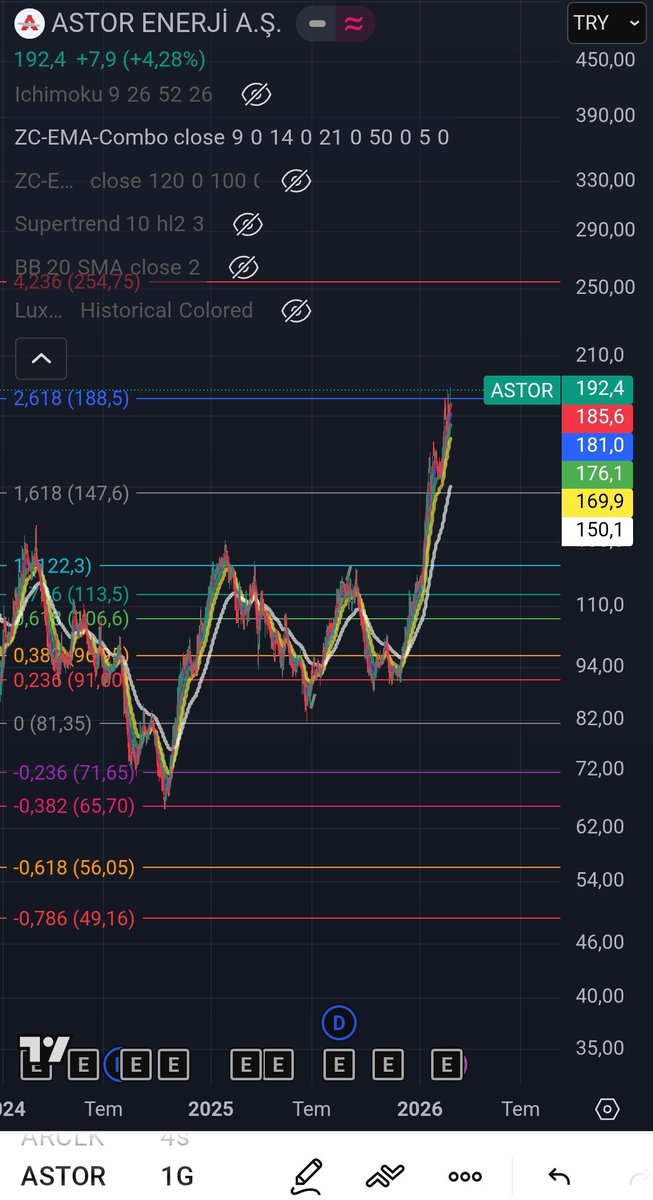
Task: Select the BB 20 SMA close 2 legend
Action: (x=107, y=267)
